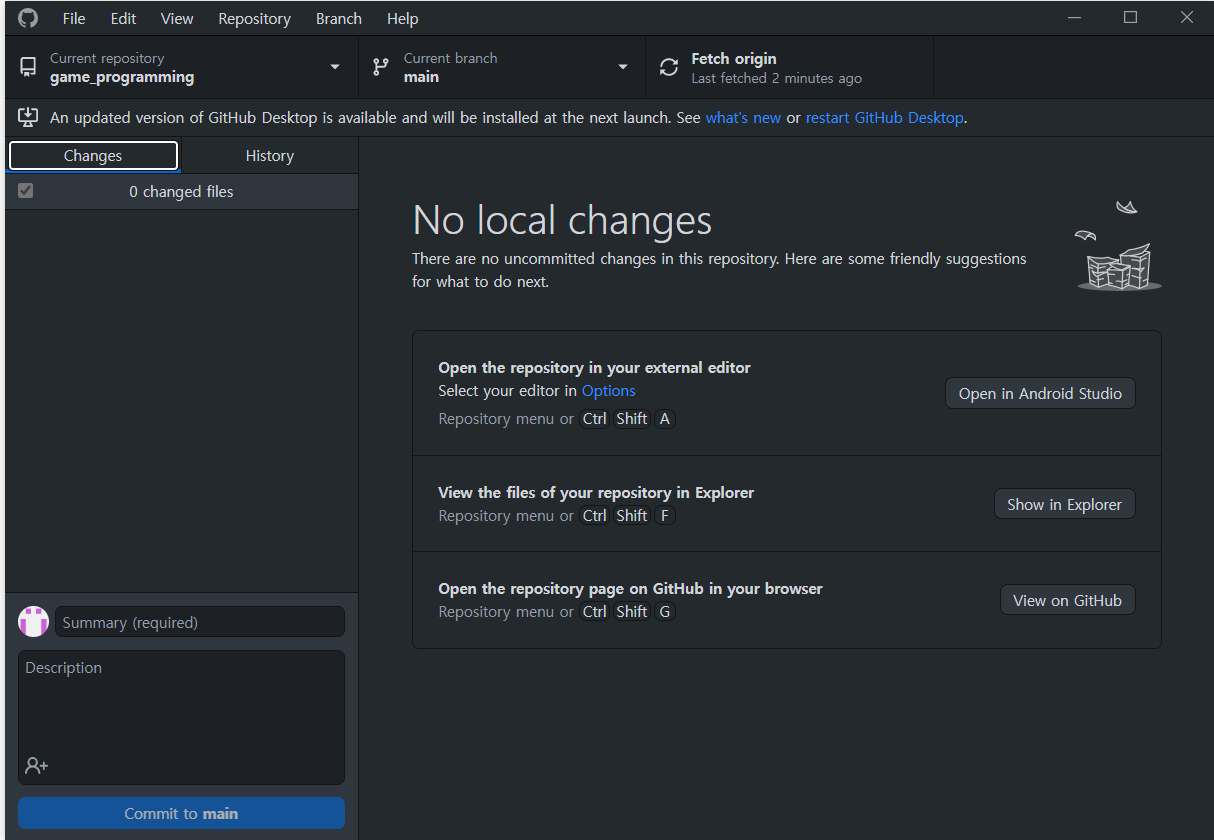1214x840 pixels.
Task: Click Show in Explorer button
Action: (x=1064, y=504)
